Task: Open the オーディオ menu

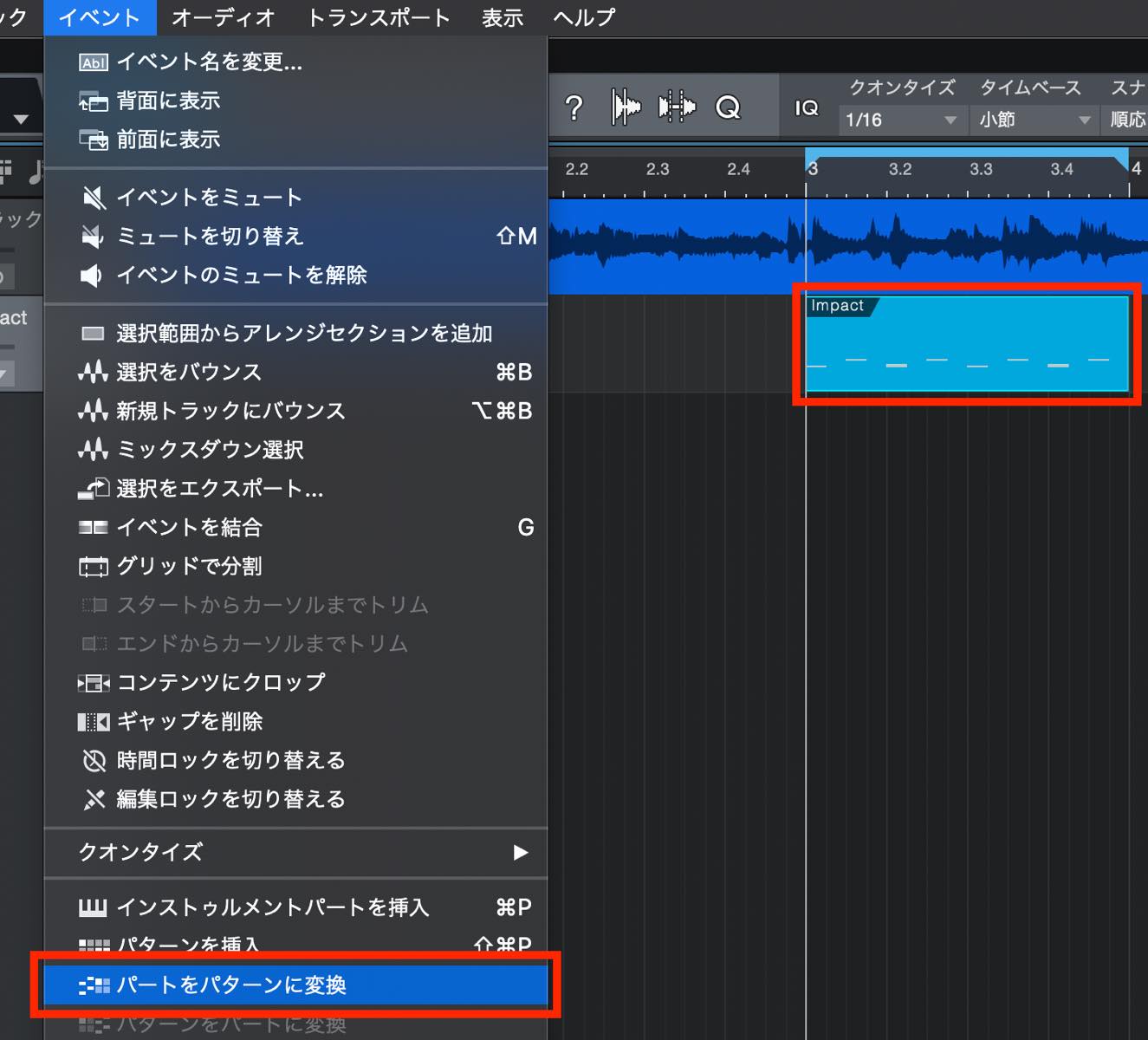Action: pyautogui.click(x=224, y=17)
